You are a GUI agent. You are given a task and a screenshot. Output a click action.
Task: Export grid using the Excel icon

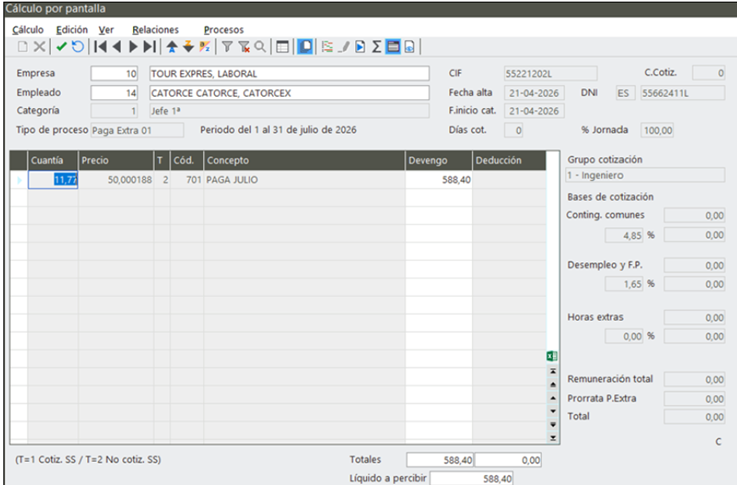(x=552, y=356)
